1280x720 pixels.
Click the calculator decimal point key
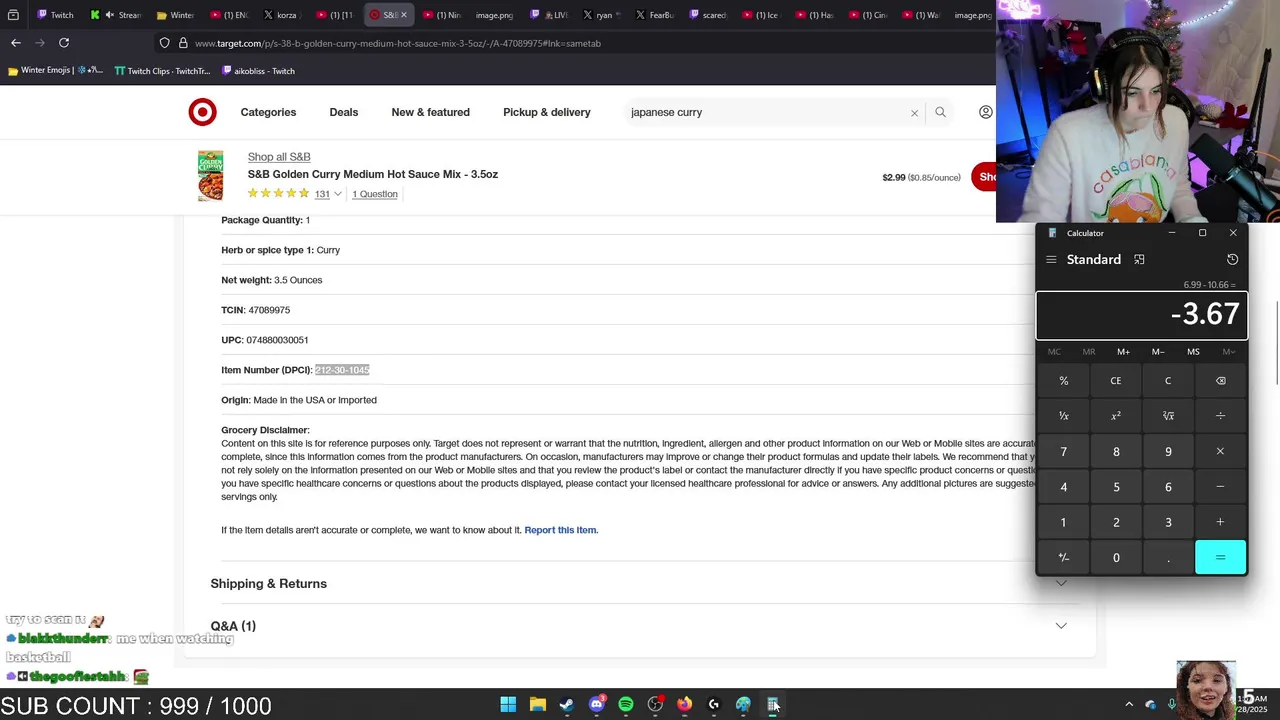[x=1168, y=558]
